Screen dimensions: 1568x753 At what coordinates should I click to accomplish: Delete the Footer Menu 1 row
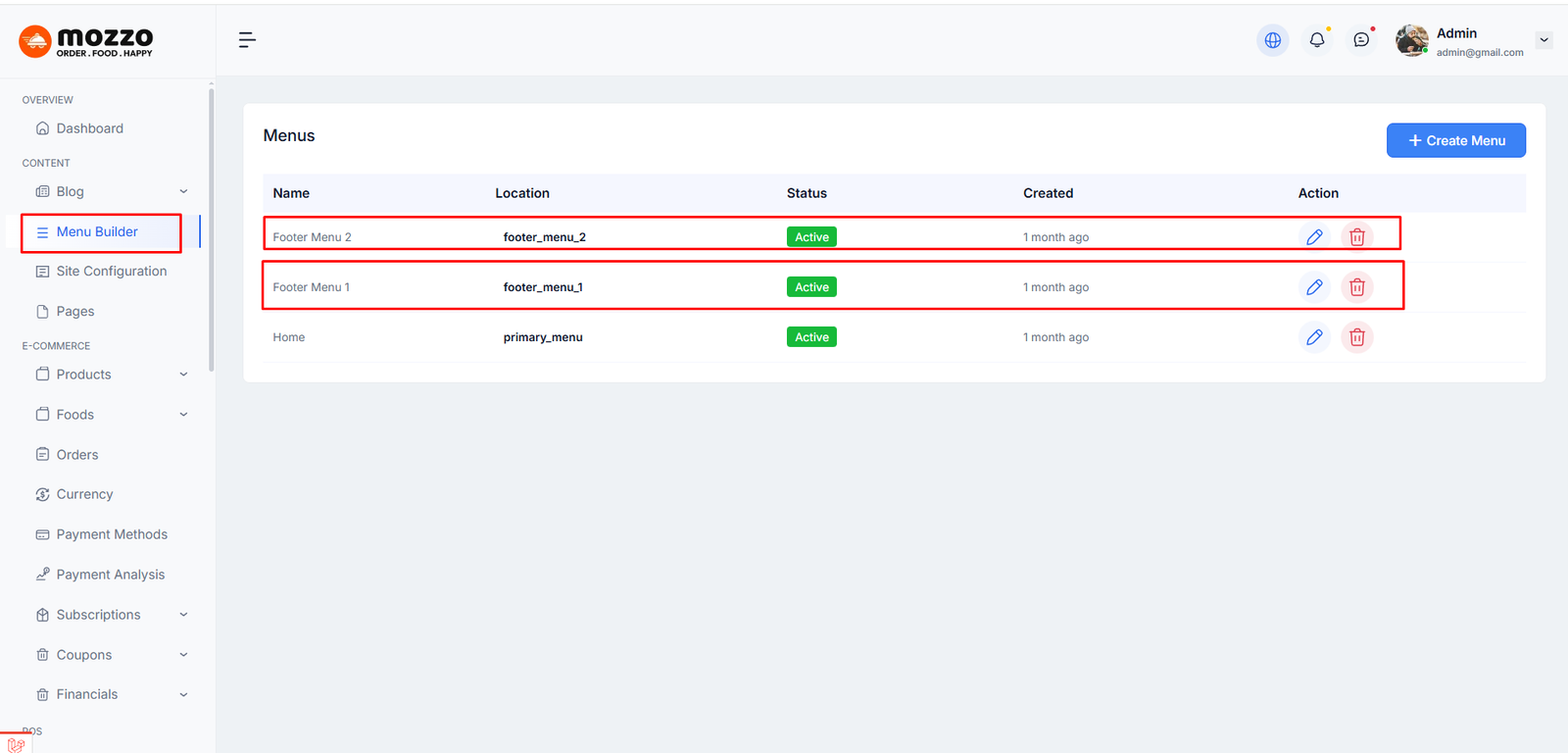point(1356,287)
